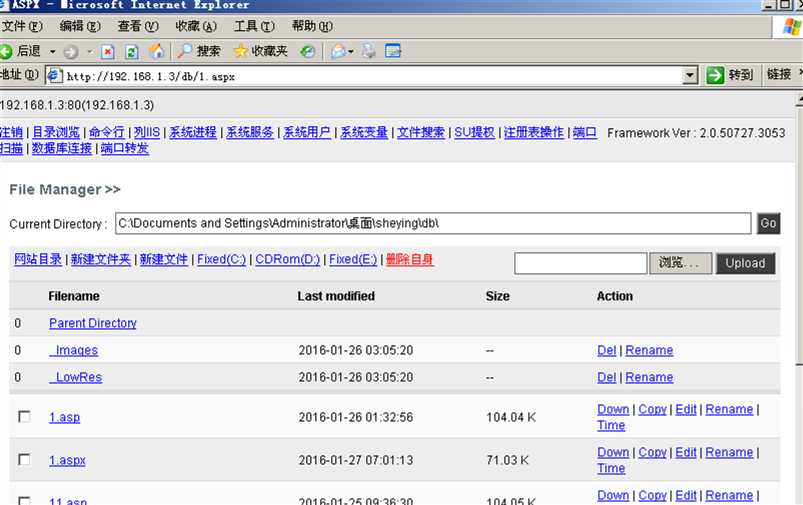Screen dimensions: 803x505
Task: Click the Print icon in toolbar
Action: point(368,51)
